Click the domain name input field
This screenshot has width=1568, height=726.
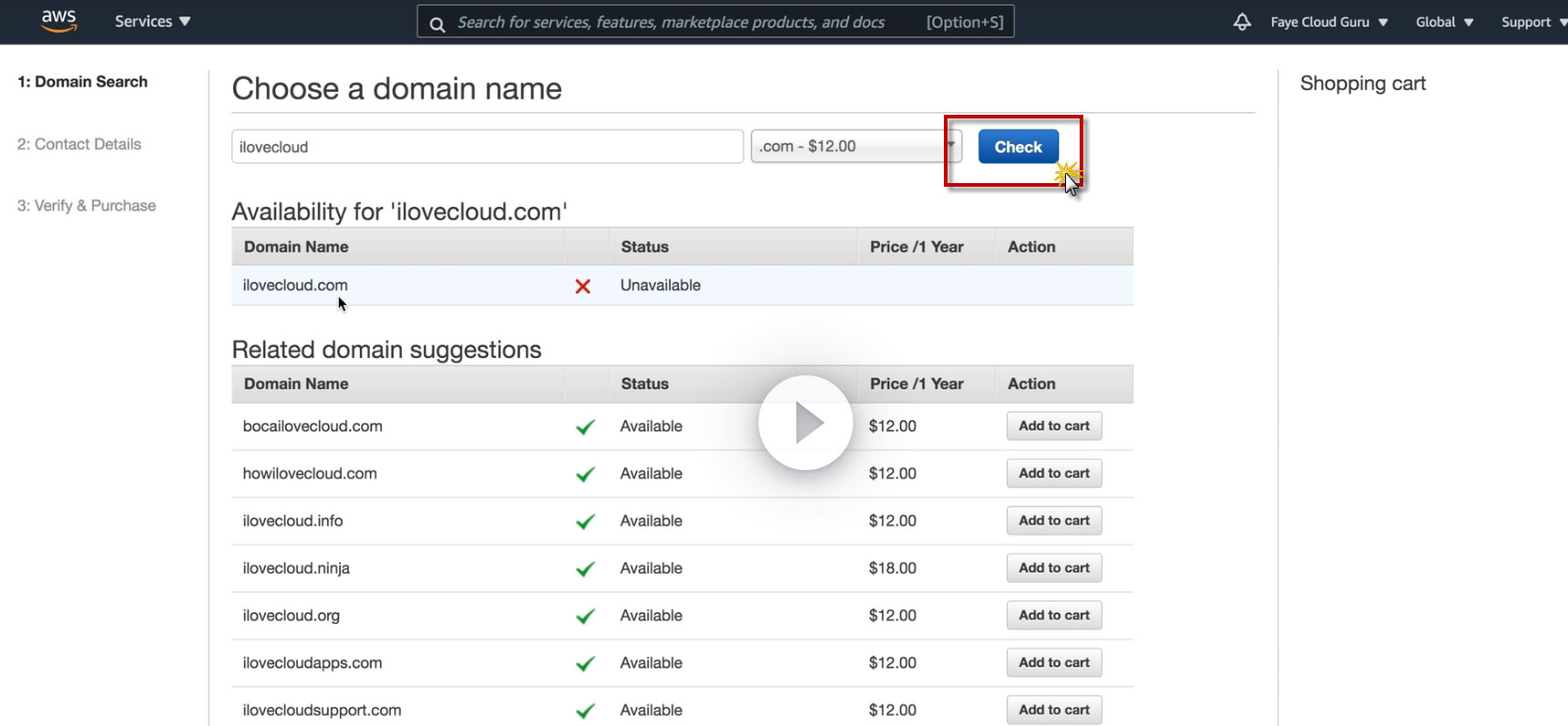[x=487, y=147]
